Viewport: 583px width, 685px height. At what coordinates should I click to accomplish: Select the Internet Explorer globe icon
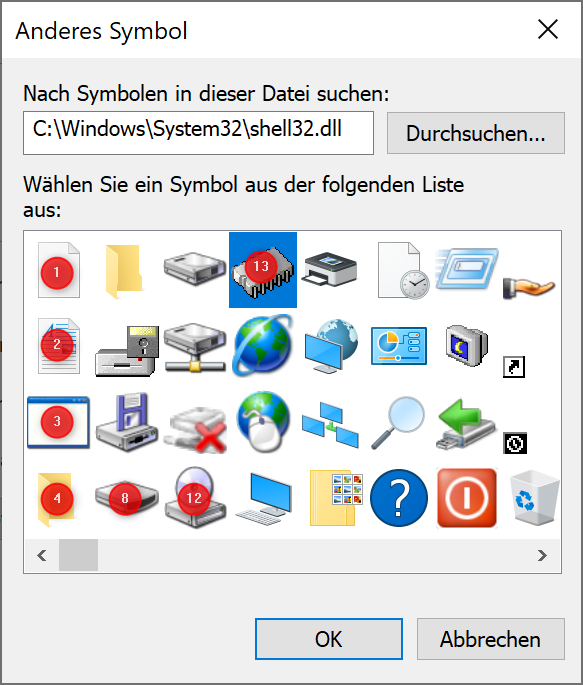(263, 345)
